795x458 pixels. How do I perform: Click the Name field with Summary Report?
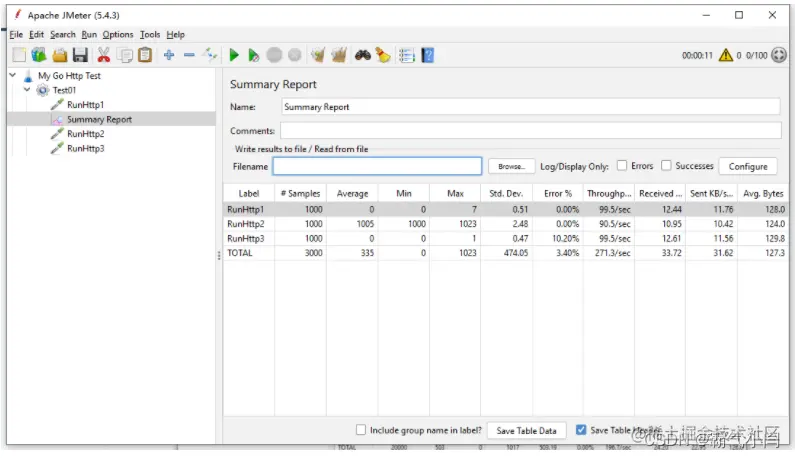click(x=530, y=107)
